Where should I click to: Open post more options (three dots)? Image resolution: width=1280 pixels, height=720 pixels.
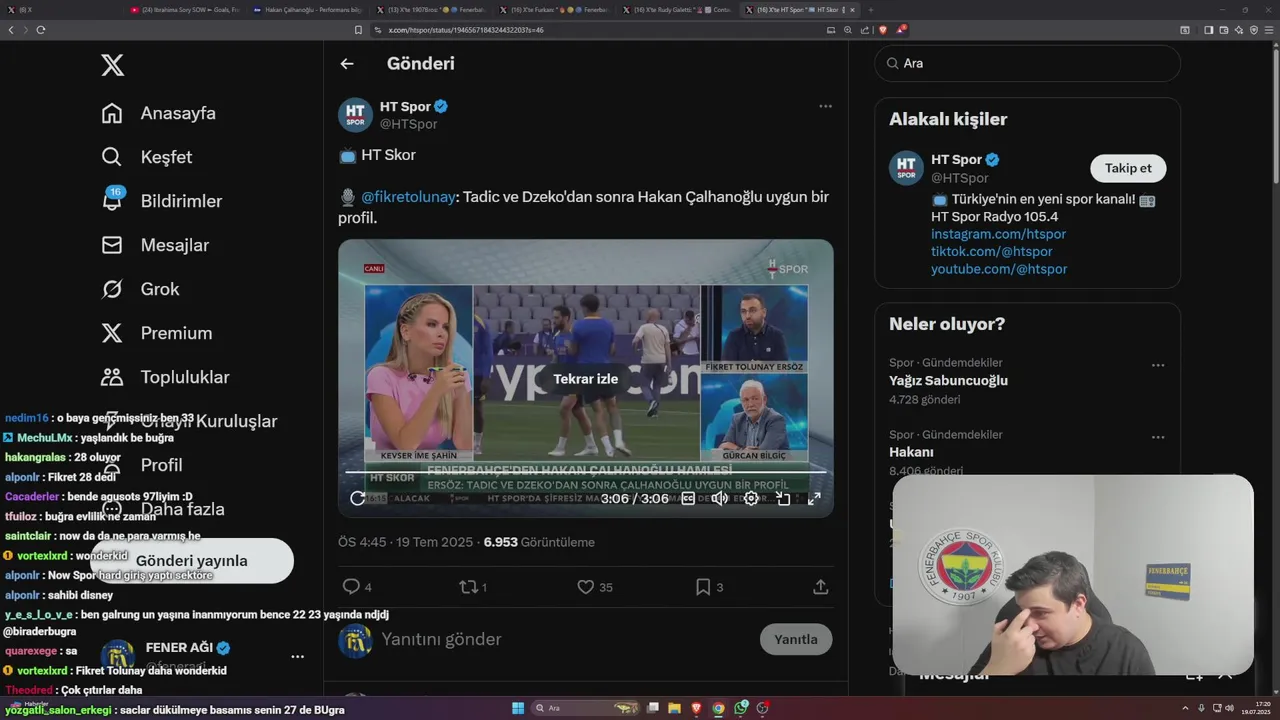click(825, 106)
